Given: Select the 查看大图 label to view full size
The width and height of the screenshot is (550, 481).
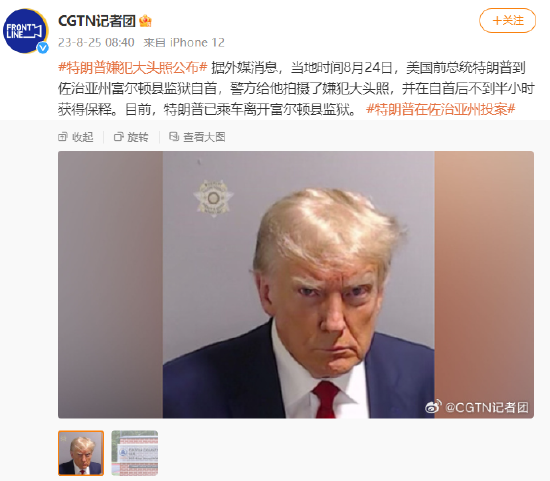Looking at the screenshot, I should (x=204, y=137).
